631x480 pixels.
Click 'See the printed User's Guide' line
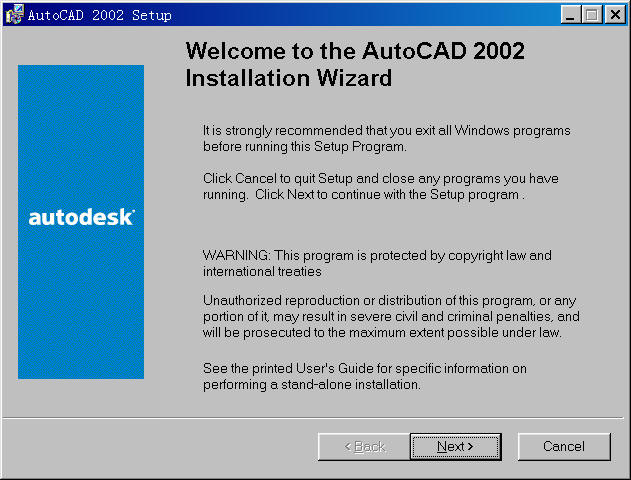(x=365, y=369)
